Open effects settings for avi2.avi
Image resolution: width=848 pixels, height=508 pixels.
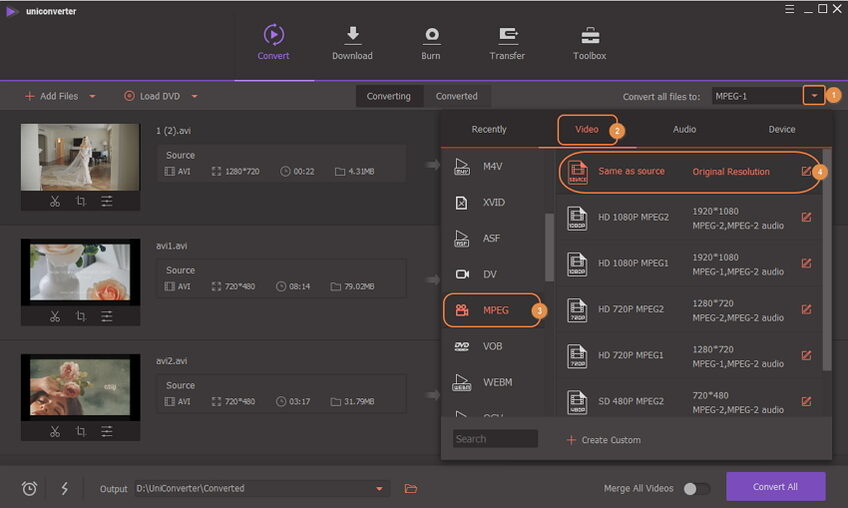(107, 431)
